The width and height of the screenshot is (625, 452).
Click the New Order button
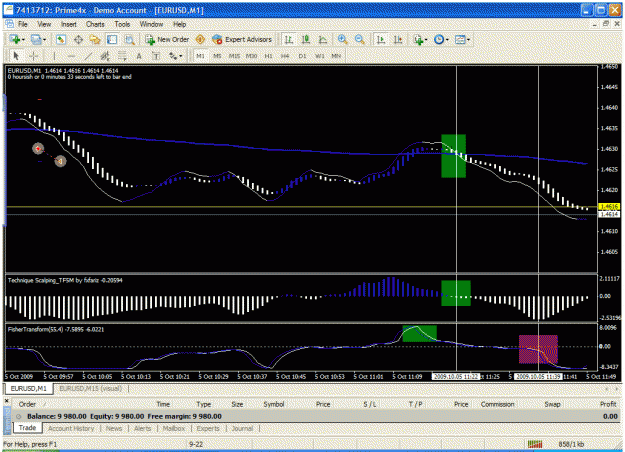167,39
